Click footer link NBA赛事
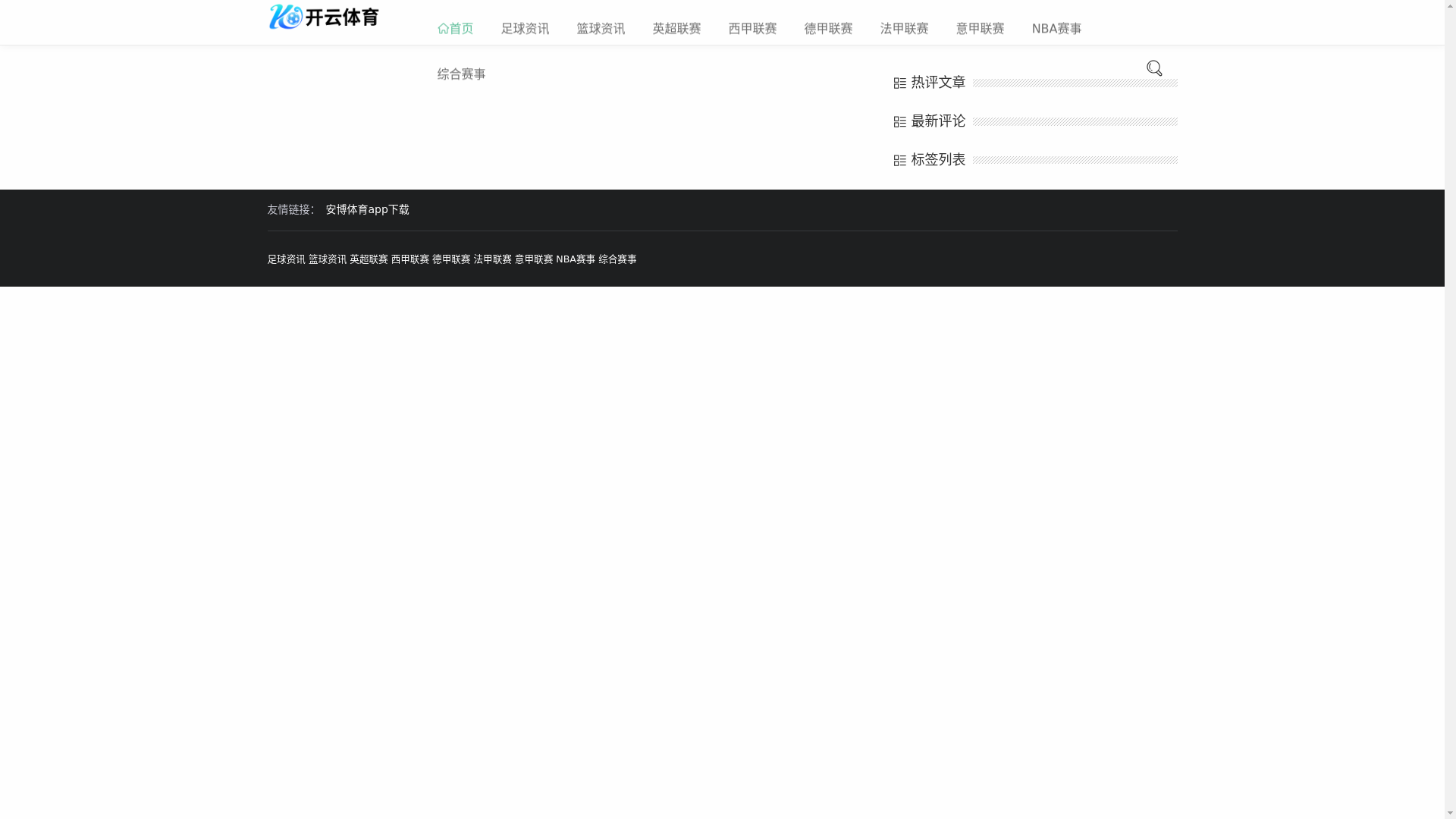Viewport: 1456px width, 819px height. click(x=576, y=259)
